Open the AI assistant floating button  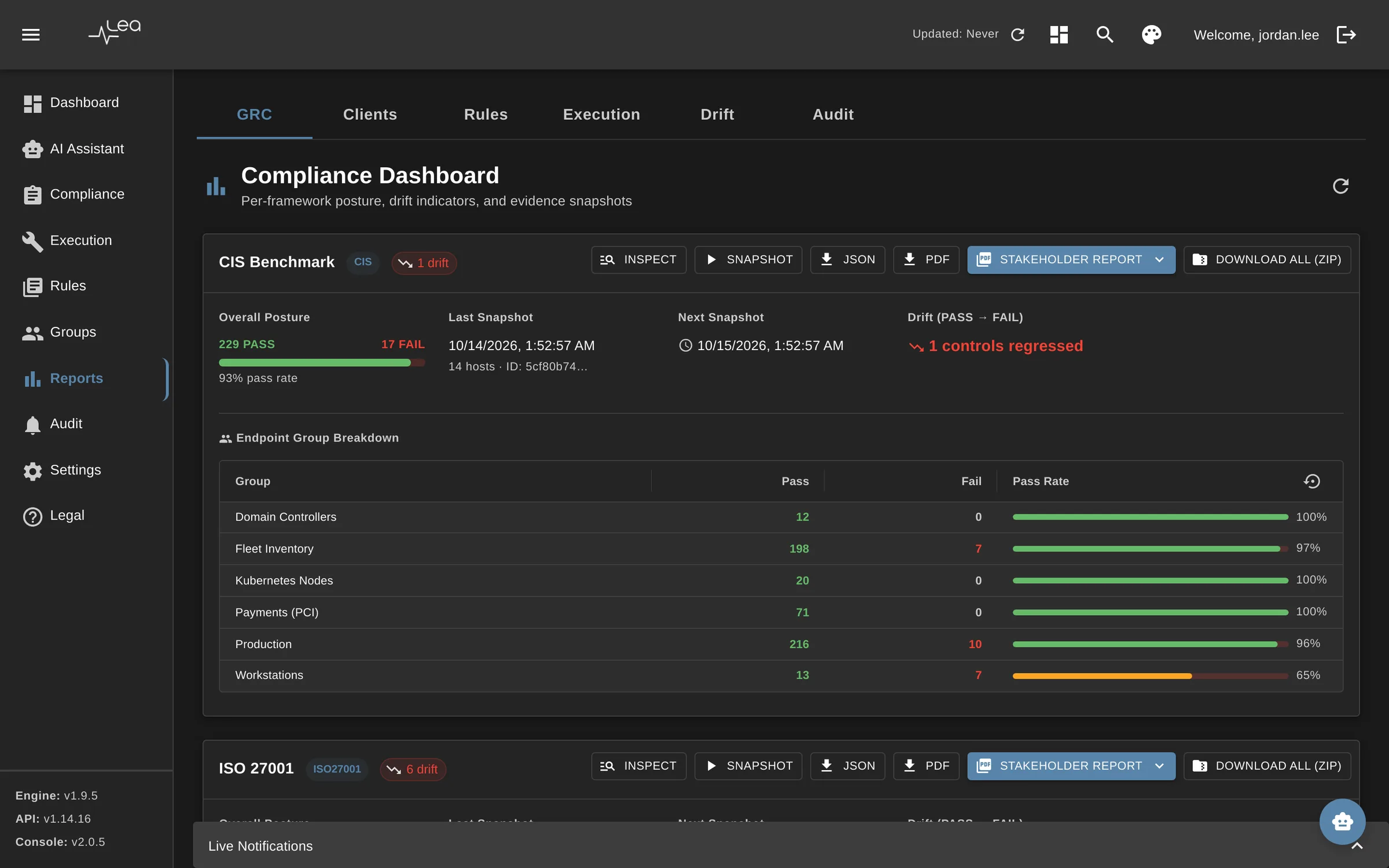tap(1342, 821)
